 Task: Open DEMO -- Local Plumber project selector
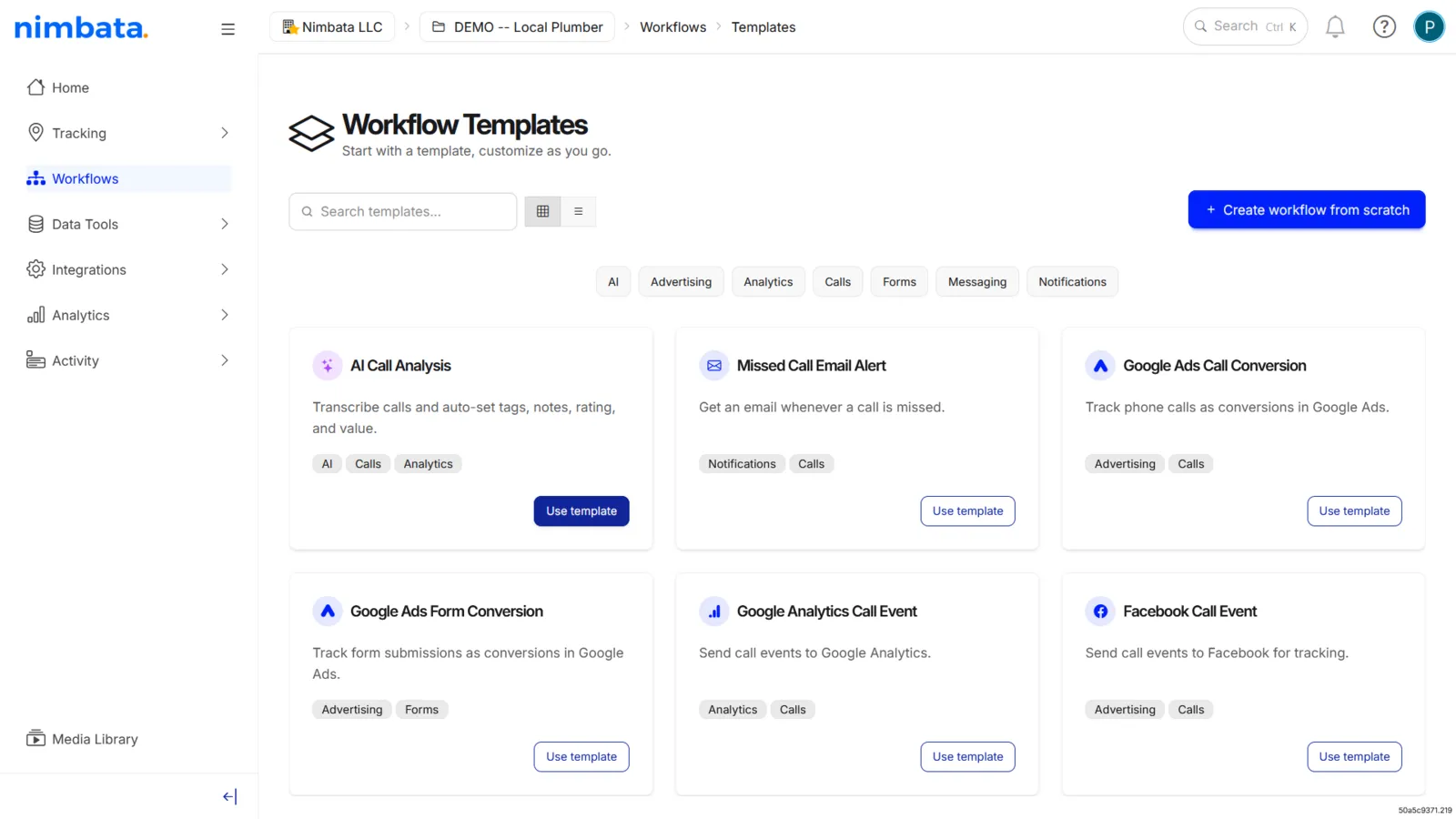tap(517, 27)
